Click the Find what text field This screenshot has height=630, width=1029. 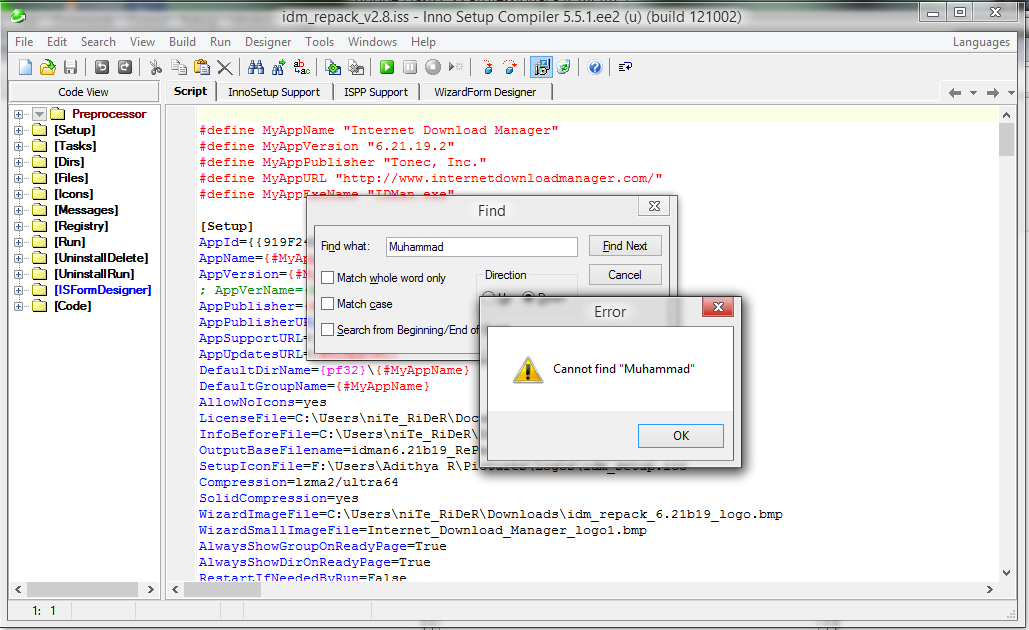480,246
